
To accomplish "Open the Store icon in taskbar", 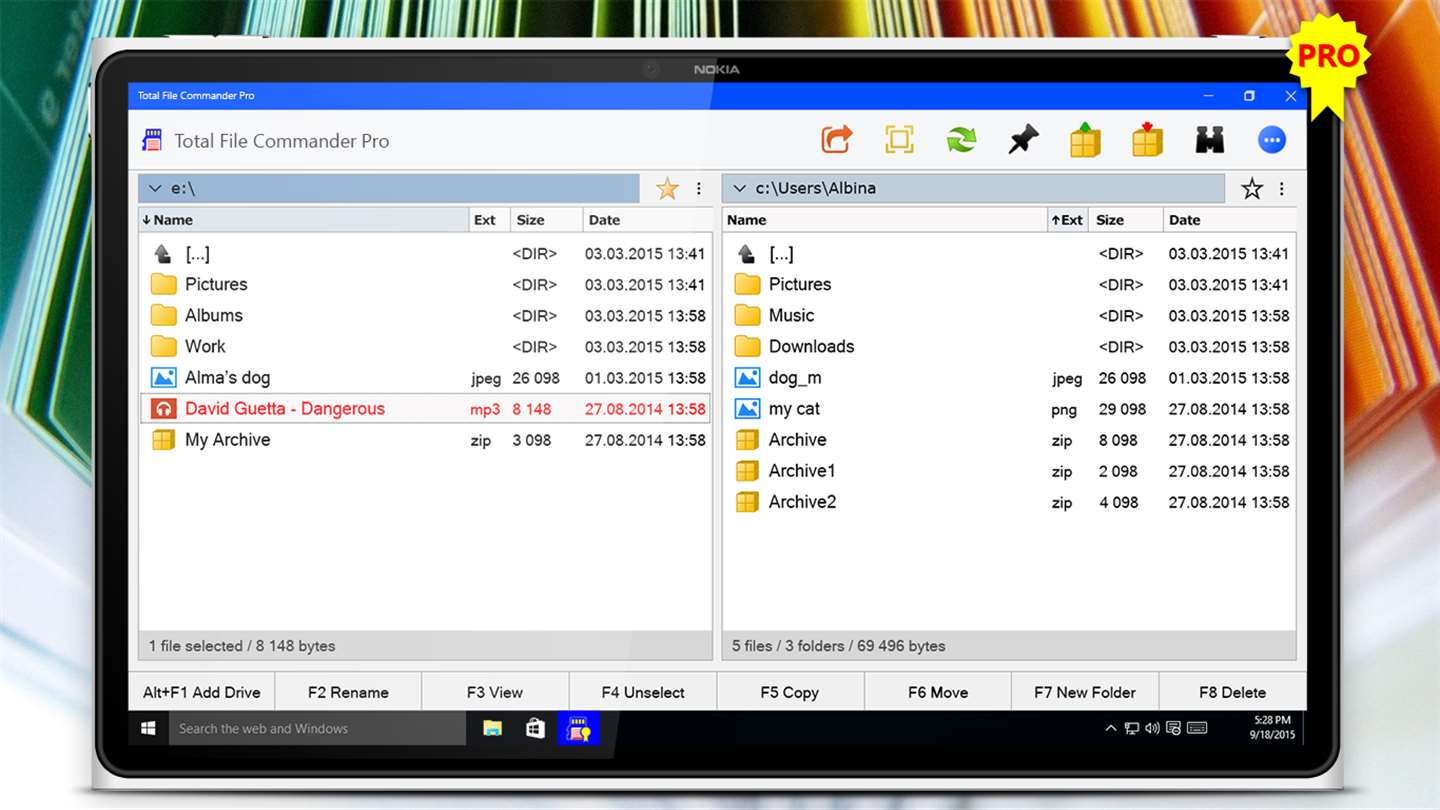I will (536, 728).
